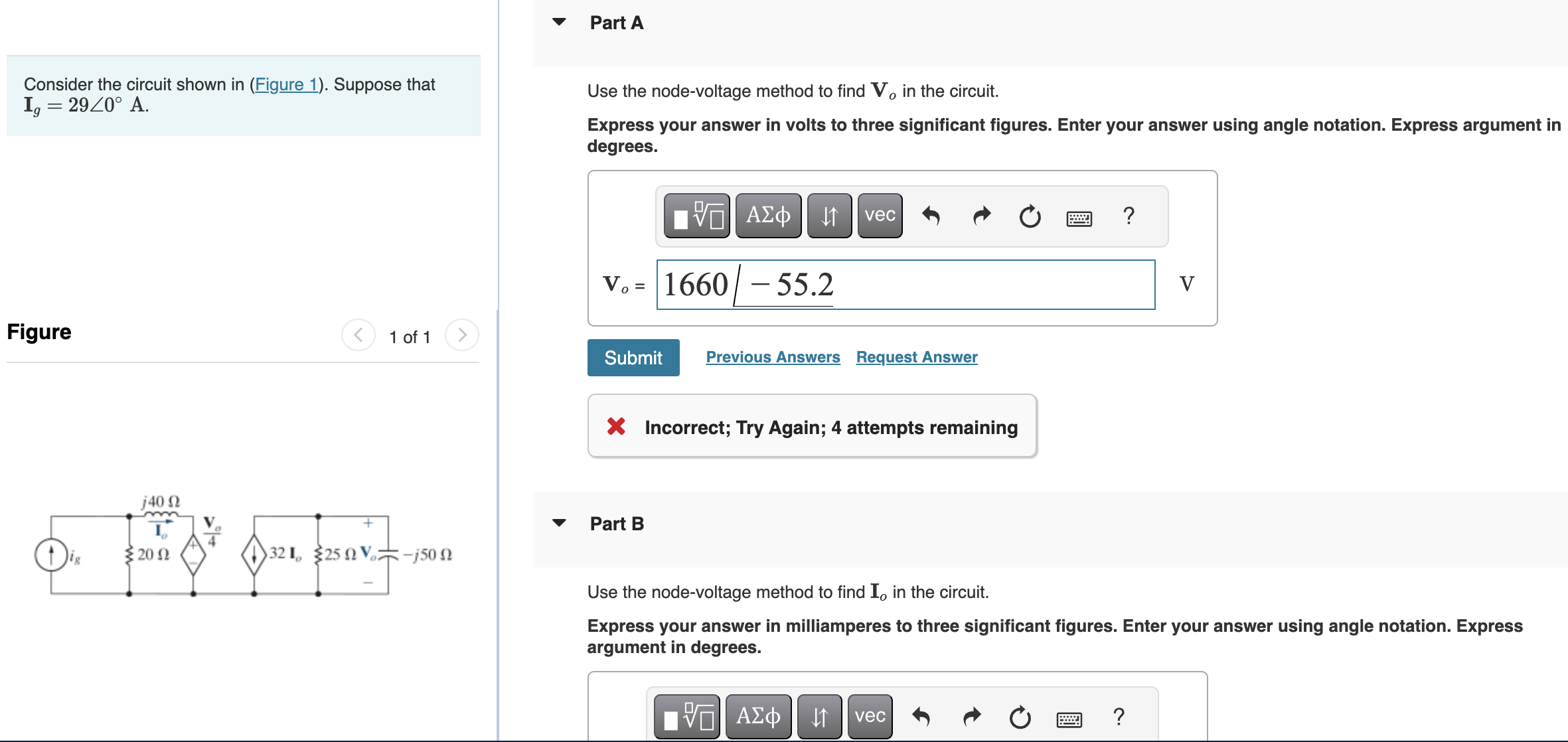The image size is (1568, 742).
Task: Open Greek symbols palette in Part A
Action: [768, 216]
